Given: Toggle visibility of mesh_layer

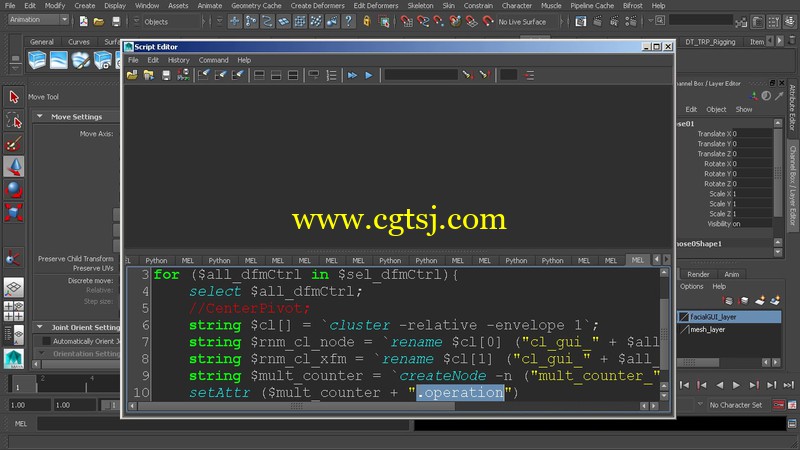Looking at the screenshot, I should [x=684, y=330].
